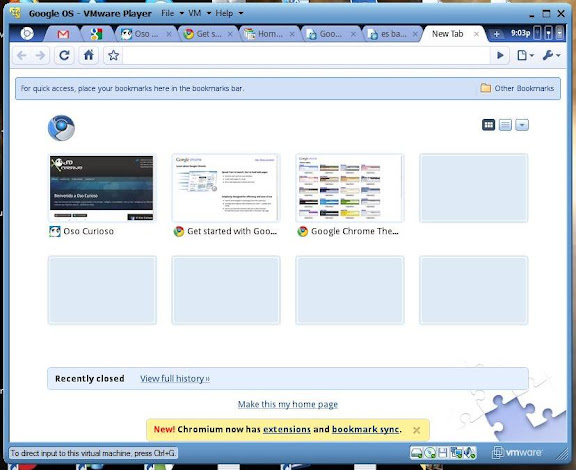Viewport: 576px width, 470px height.
Task: Open the VMware Player File menu
Action: pos(172,13)
